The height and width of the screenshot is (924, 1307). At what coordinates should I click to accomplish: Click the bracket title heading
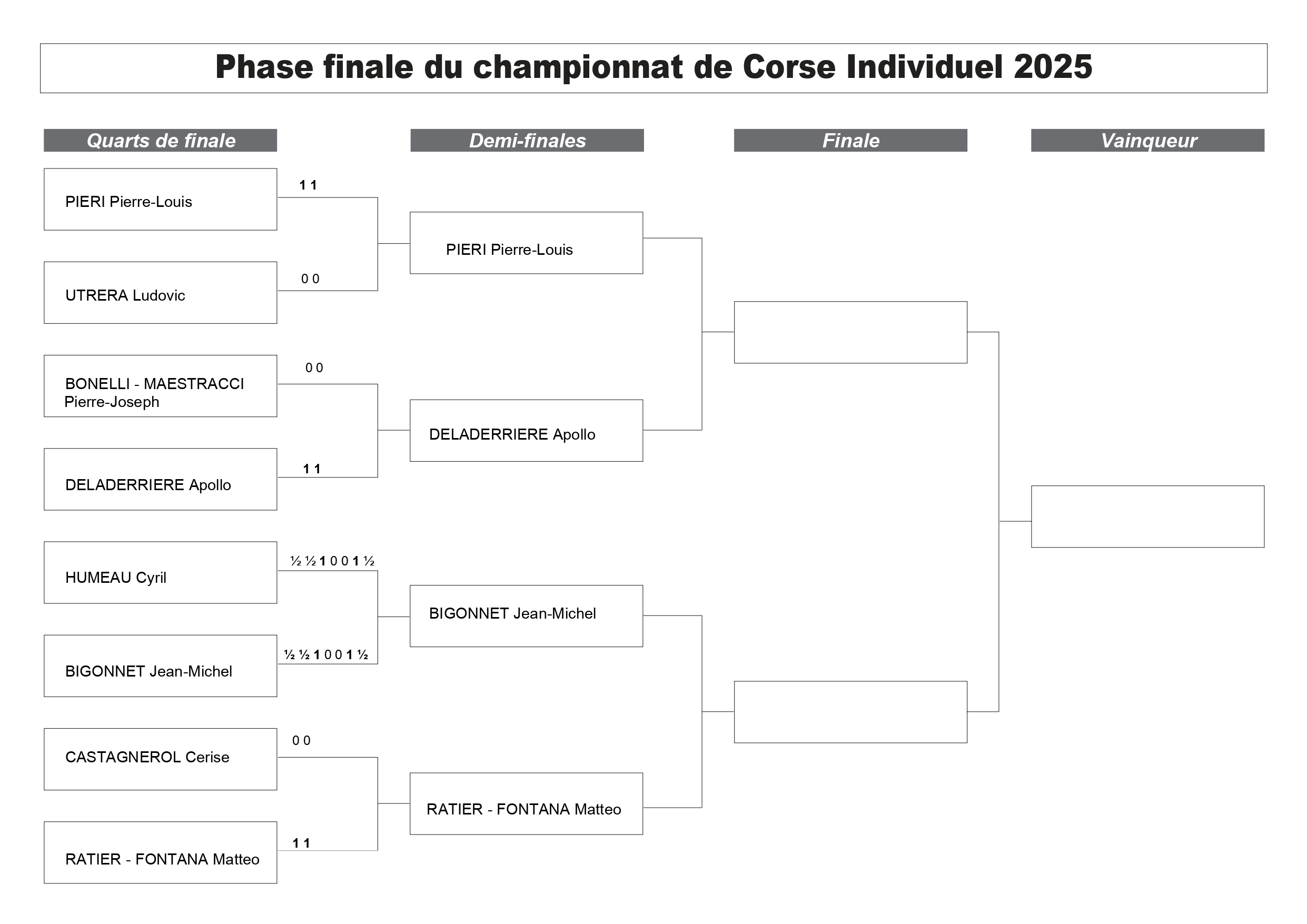point(653,67)
